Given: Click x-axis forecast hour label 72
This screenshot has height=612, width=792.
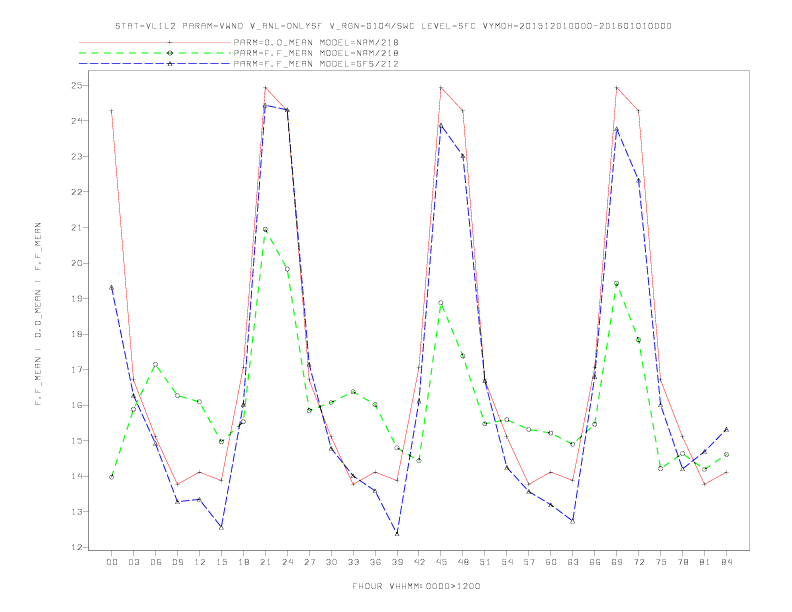Looking at the screenshot, I should coord(639,562).
